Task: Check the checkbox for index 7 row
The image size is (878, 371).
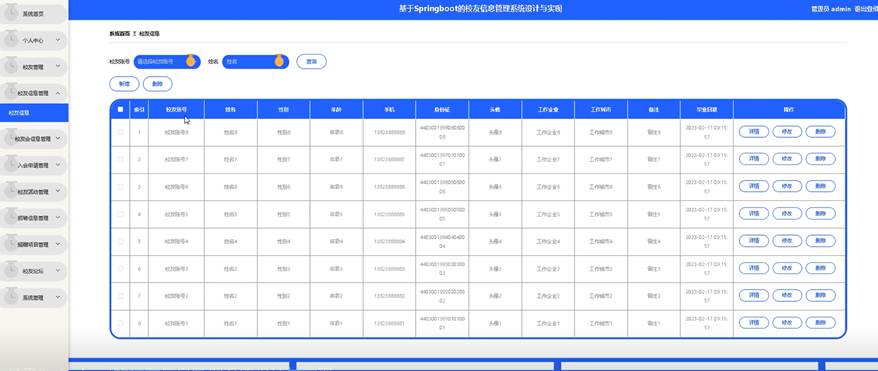Action: [x=120, y=295]
